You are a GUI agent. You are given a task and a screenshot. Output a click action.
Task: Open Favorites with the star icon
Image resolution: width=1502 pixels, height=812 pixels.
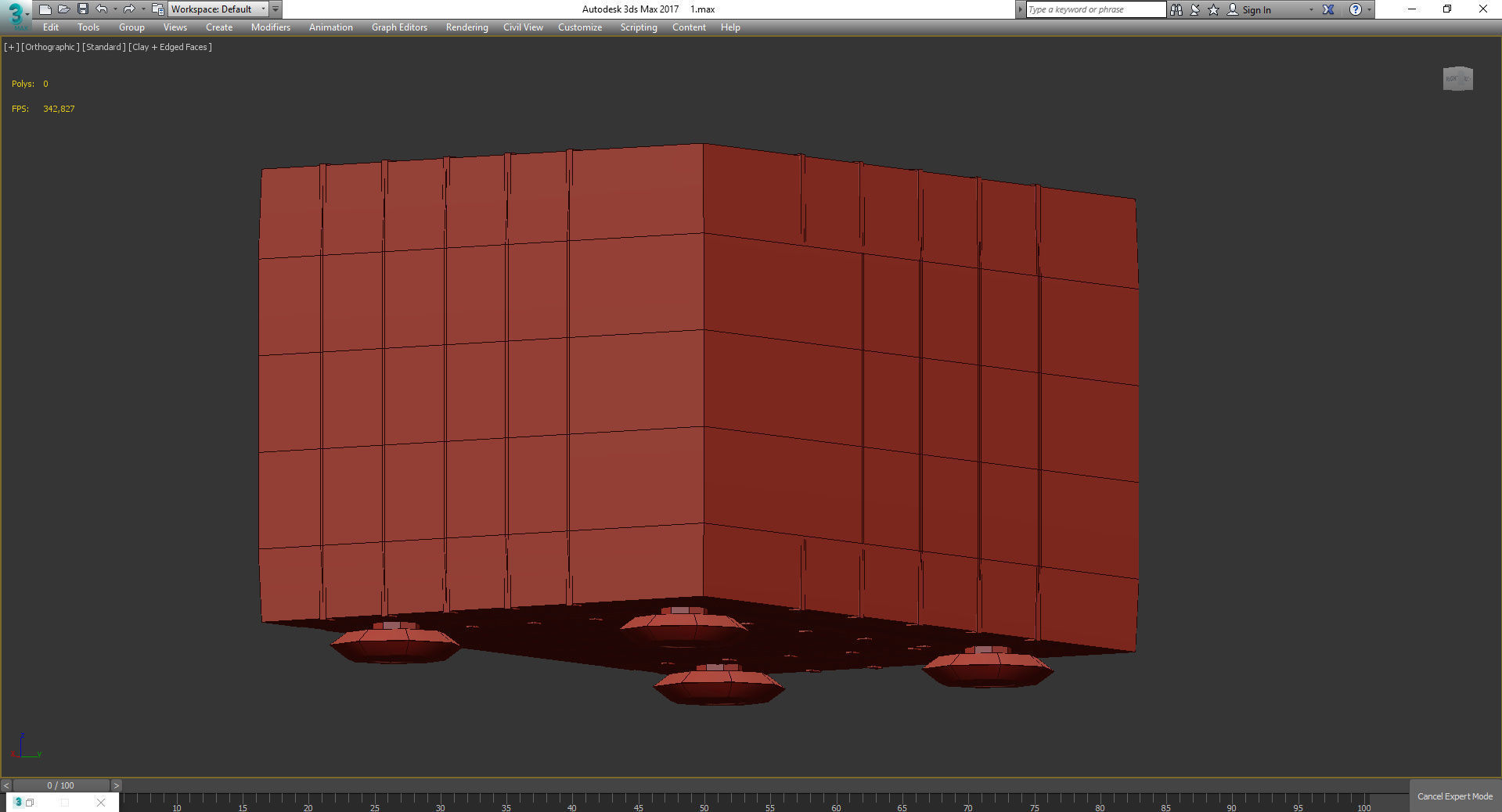[x=1214, y=9]
